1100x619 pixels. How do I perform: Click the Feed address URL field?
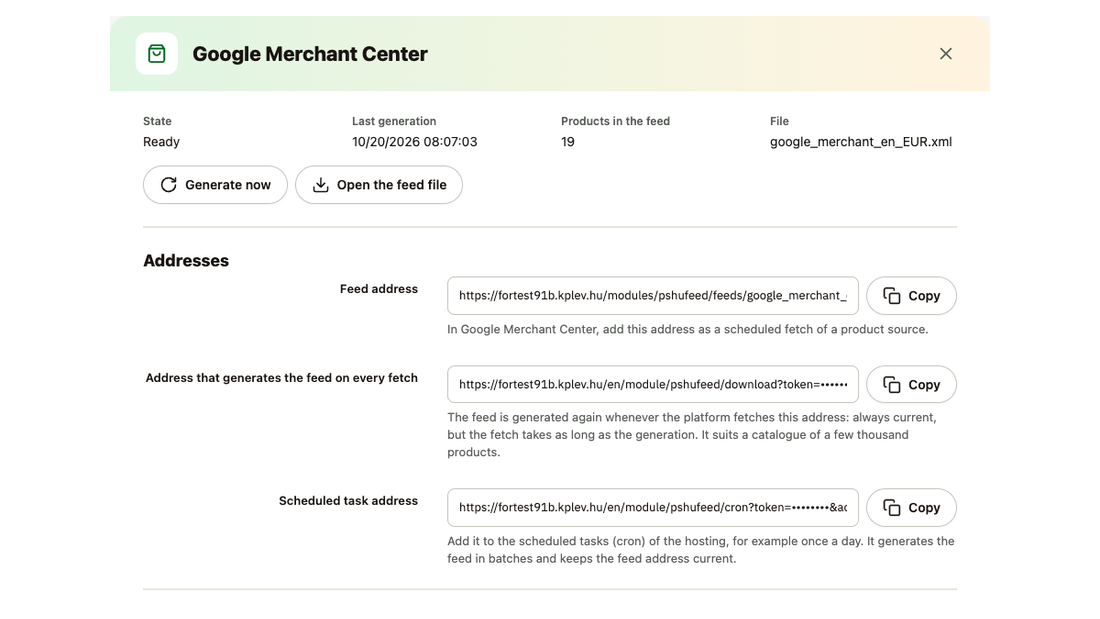pyautogui.click(x=652, y=295)
